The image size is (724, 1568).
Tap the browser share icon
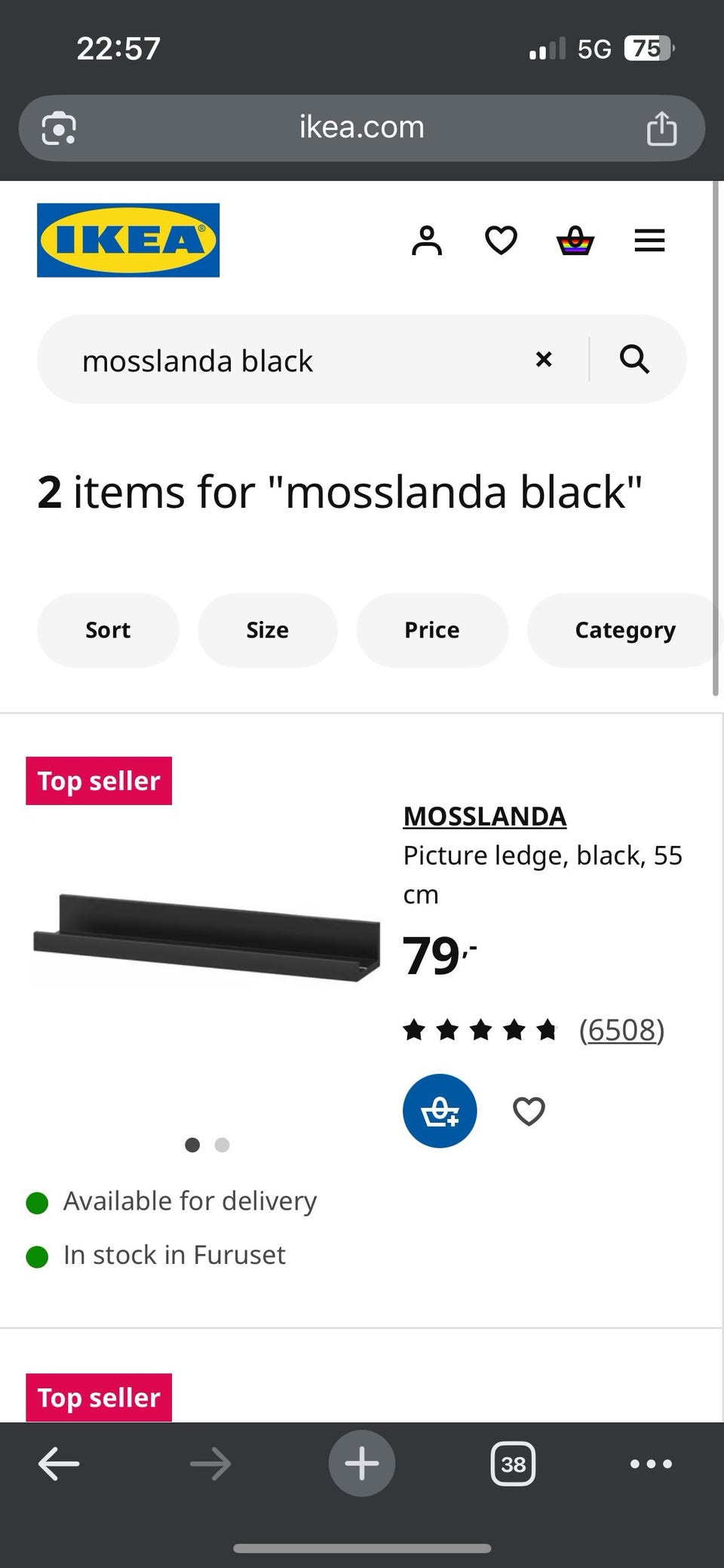pyautogui.click(x=661, y=128)
